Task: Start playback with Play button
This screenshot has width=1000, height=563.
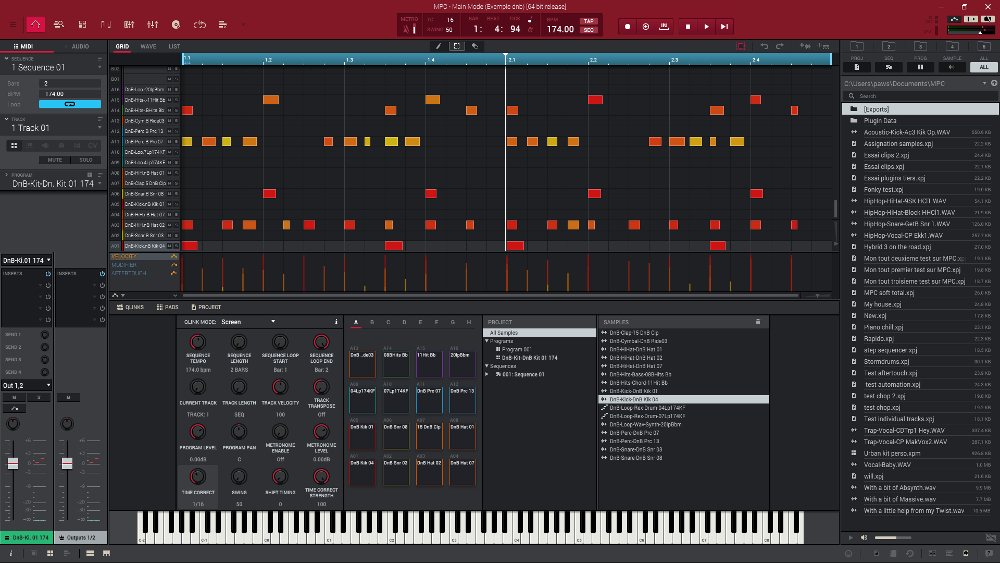Action: tap(706, 27)
